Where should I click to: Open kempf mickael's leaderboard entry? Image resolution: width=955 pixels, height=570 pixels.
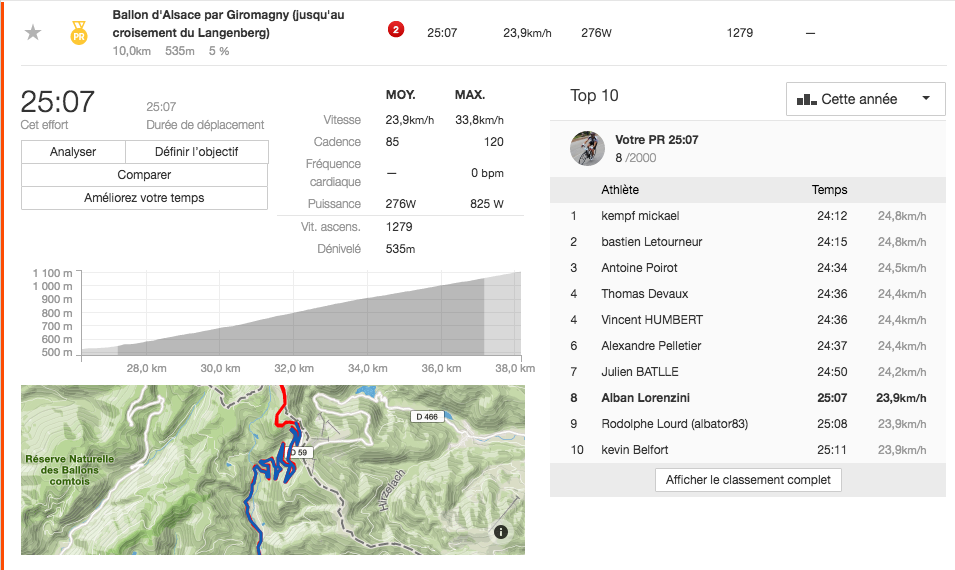[x=640, y=216]
